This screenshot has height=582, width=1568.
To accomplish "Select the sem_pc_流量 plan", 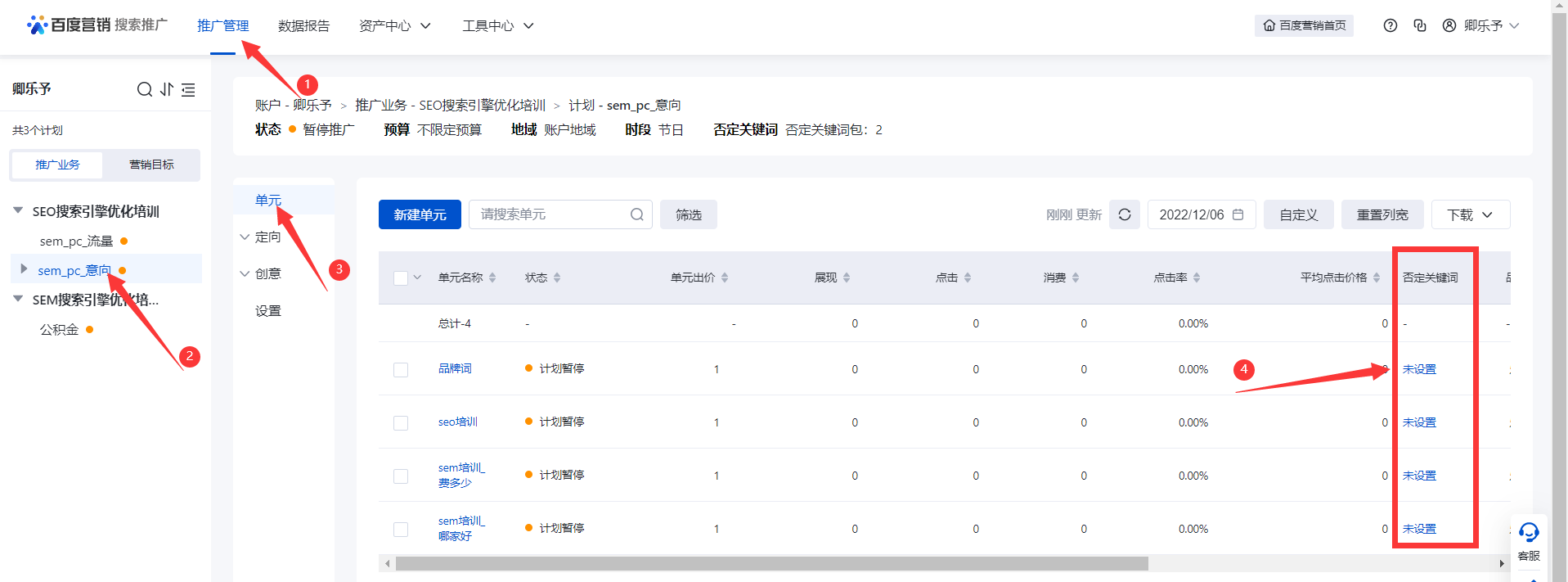I will click(76, 241).
